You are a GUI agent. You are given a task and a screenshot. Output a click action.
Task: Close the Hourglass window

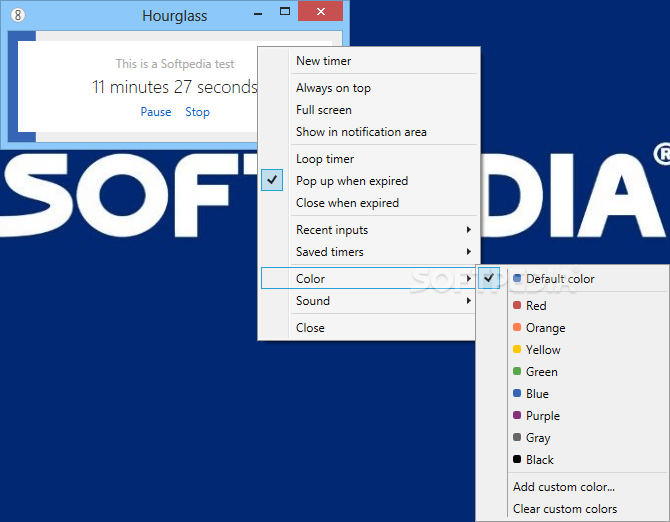320,12
